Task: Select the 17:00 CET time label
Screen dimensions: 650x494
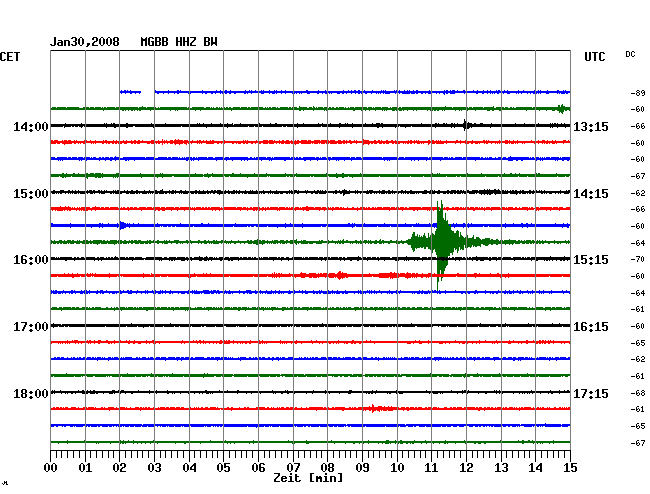Action: (x=31, y=327)
